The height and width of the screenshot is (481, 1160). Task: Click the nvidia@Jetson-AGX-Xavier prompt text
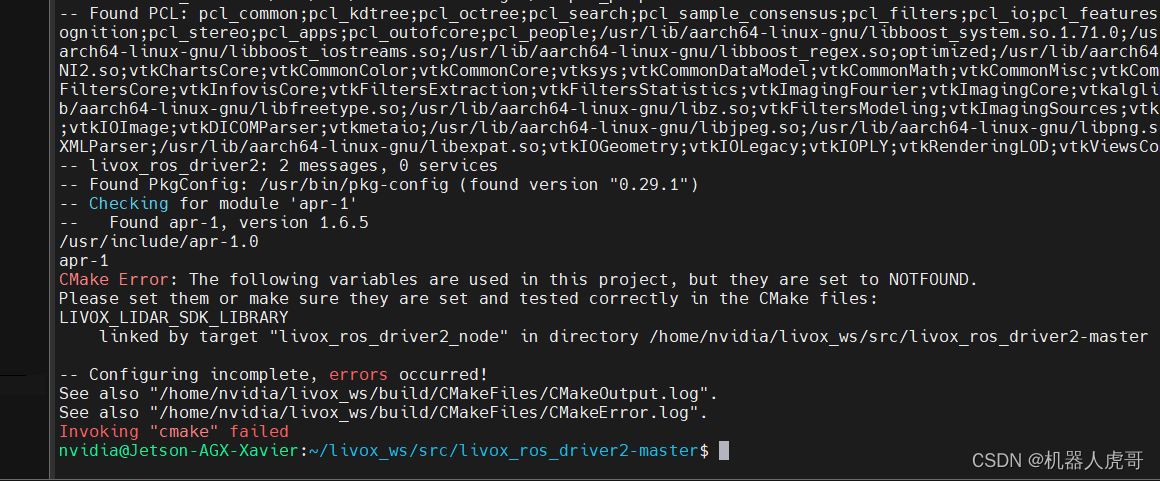[x=180, y=450]
